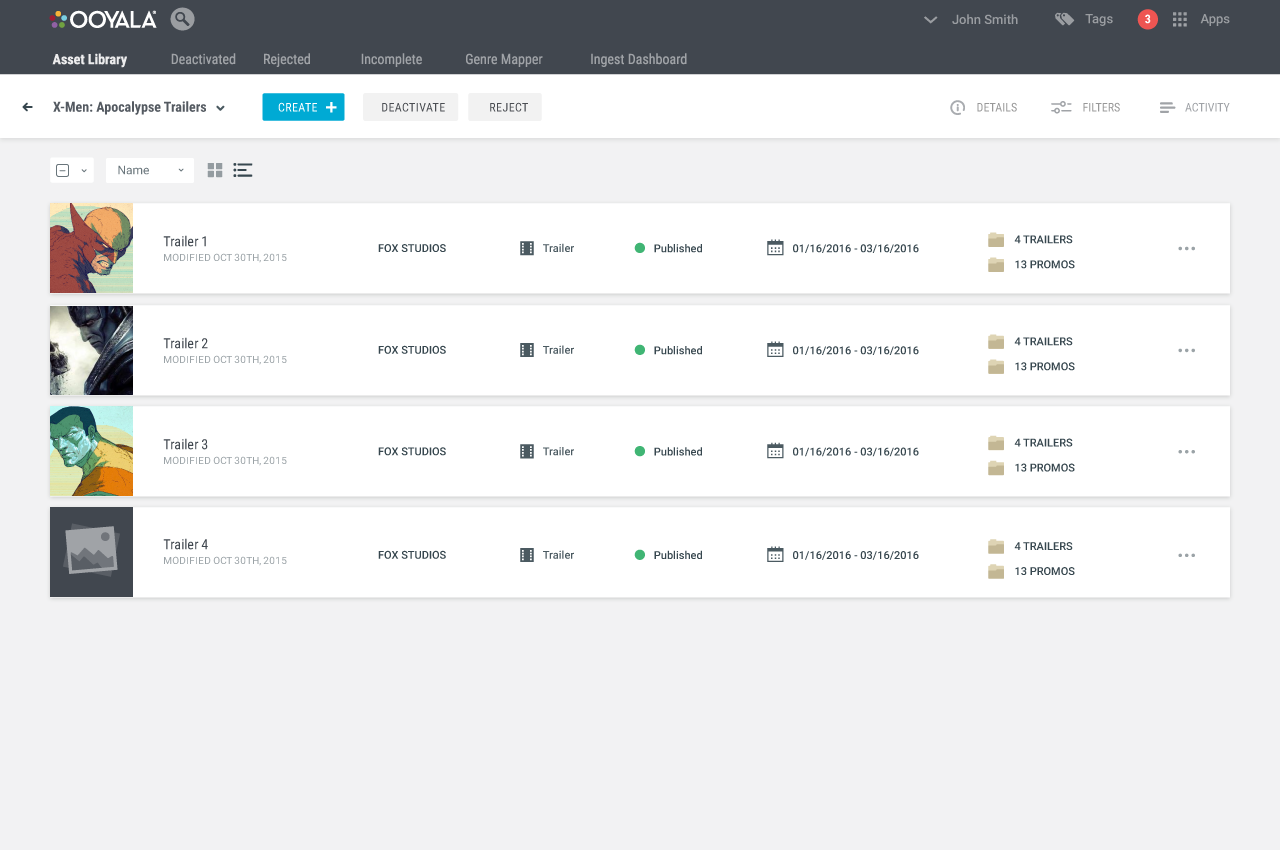Open the Trailer 4 placeholder thumbnail

coord(91,552)
